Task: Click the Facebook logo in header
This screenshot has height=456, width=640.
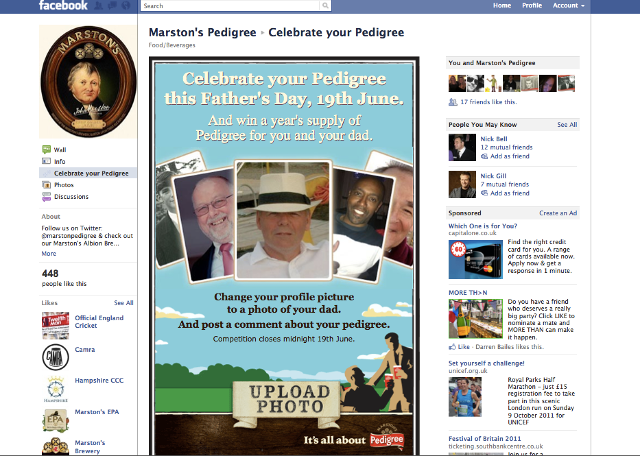Action: click(63, 5)
